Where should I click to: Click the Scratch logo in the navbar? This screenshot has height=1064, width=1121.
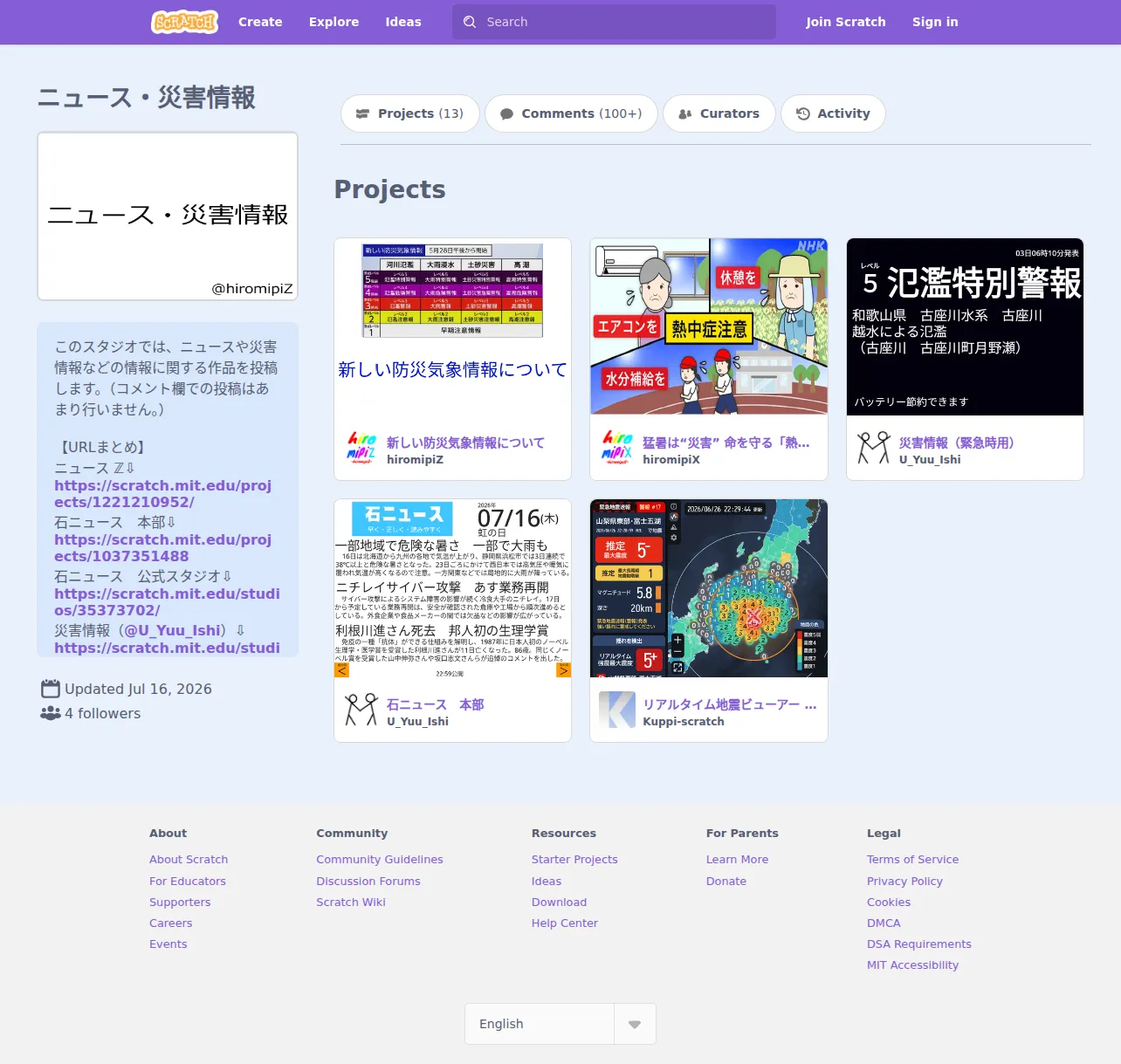184,22
